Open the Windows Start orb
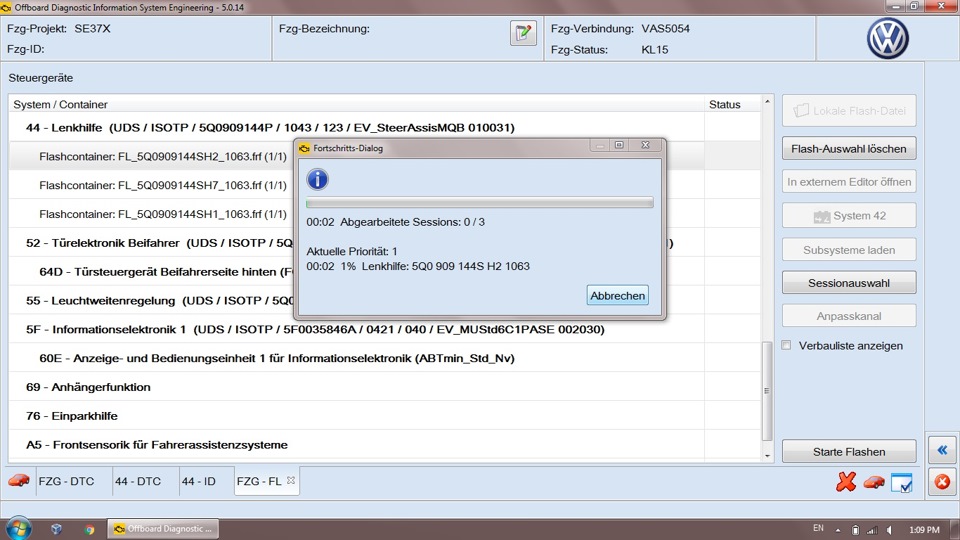 18,528
